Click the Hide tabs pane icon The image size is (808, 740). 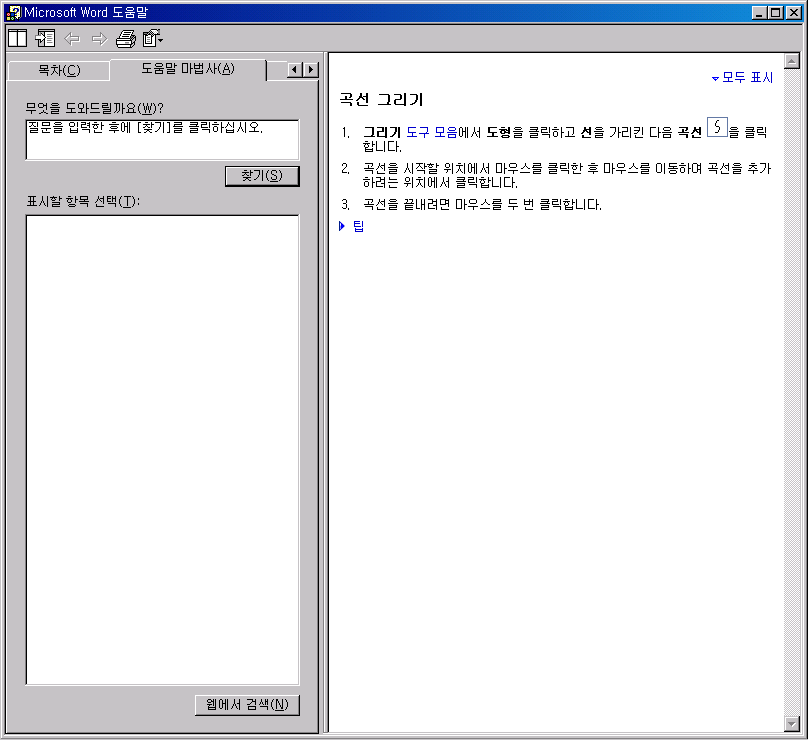click(x=45, y=39)
